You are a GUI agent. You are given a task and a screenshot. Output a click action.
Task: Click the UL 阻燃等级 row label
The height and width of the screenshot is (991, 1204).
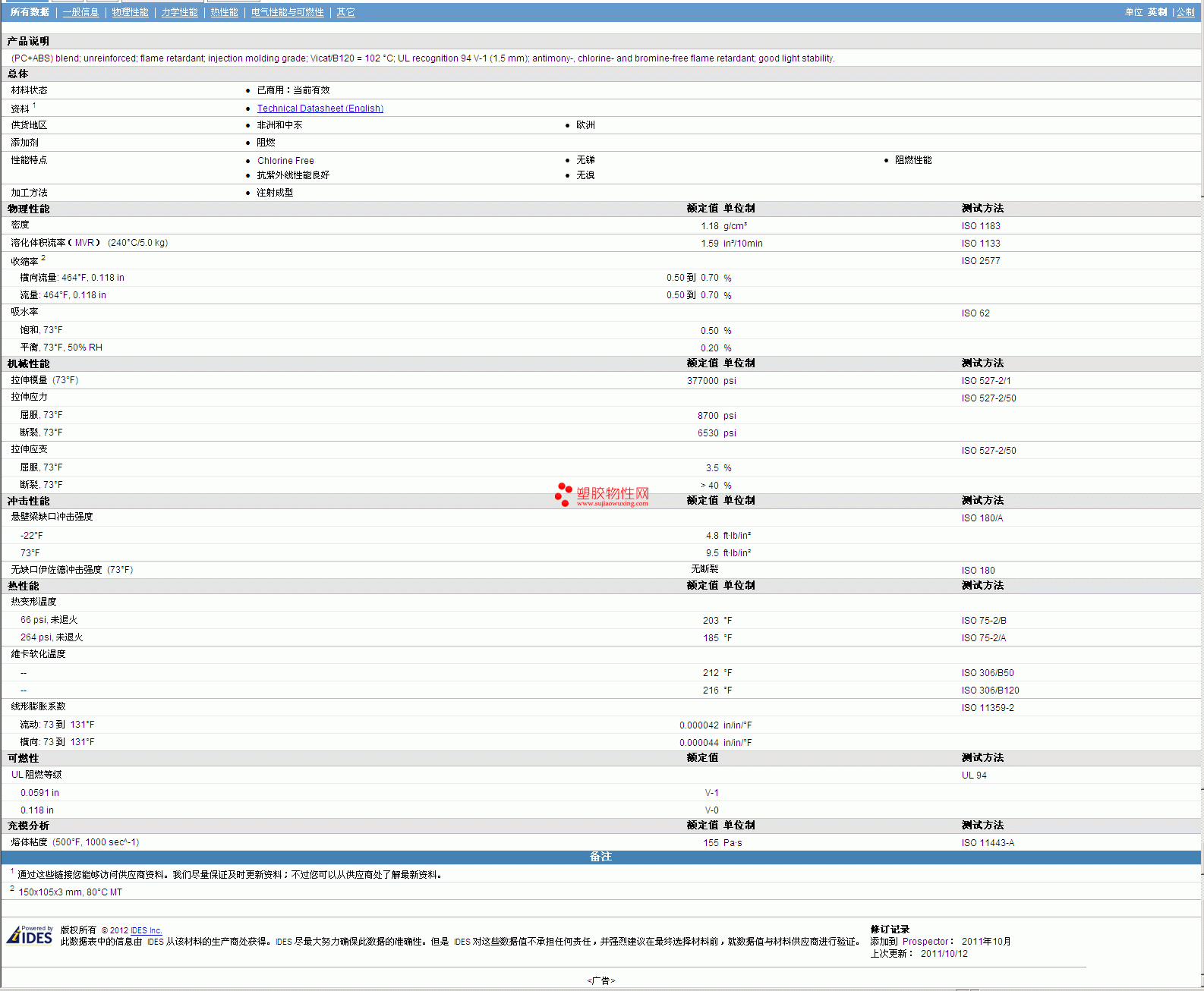(x=36, y=775)
